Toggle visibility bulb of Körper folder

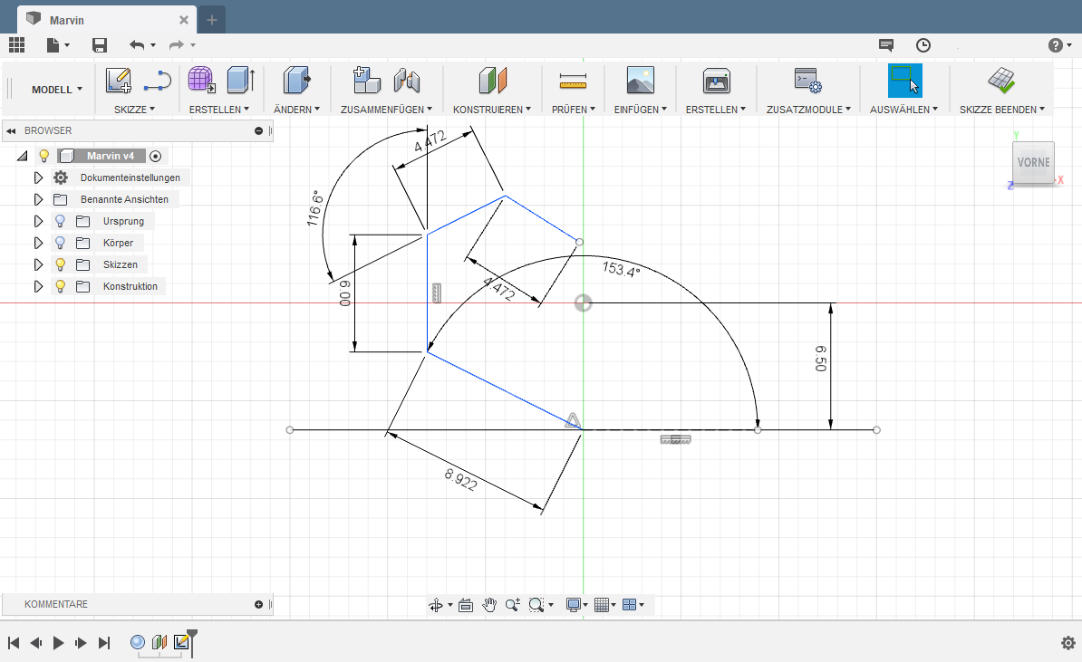[x=60, y=243]
